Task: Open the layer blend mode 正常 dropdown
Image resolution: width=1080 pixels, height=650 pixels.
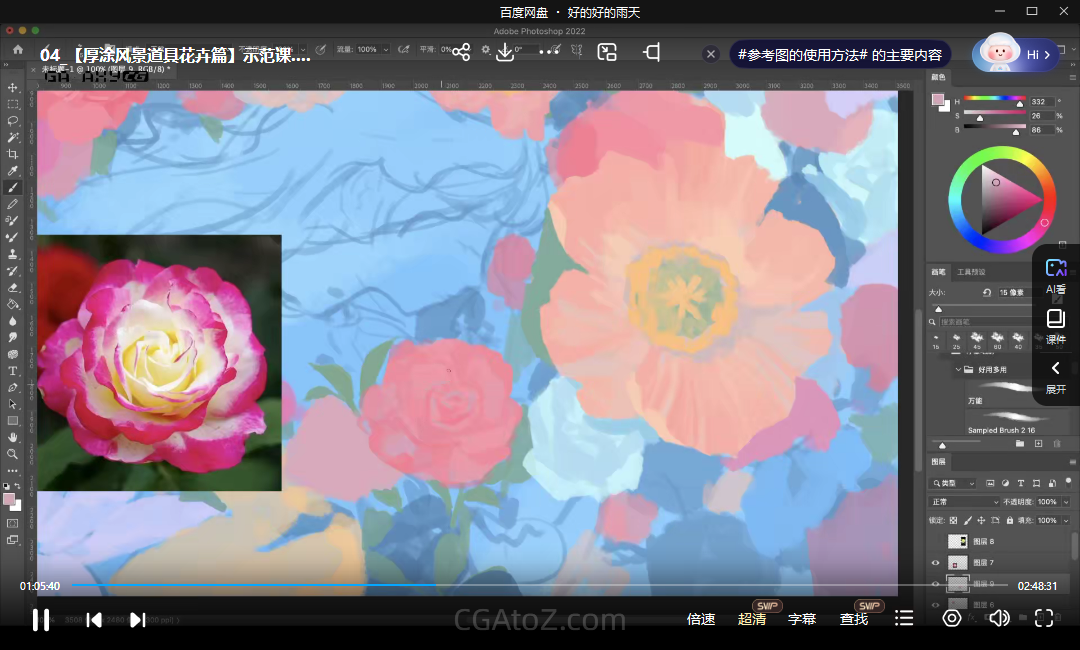Action: (964, 502)
